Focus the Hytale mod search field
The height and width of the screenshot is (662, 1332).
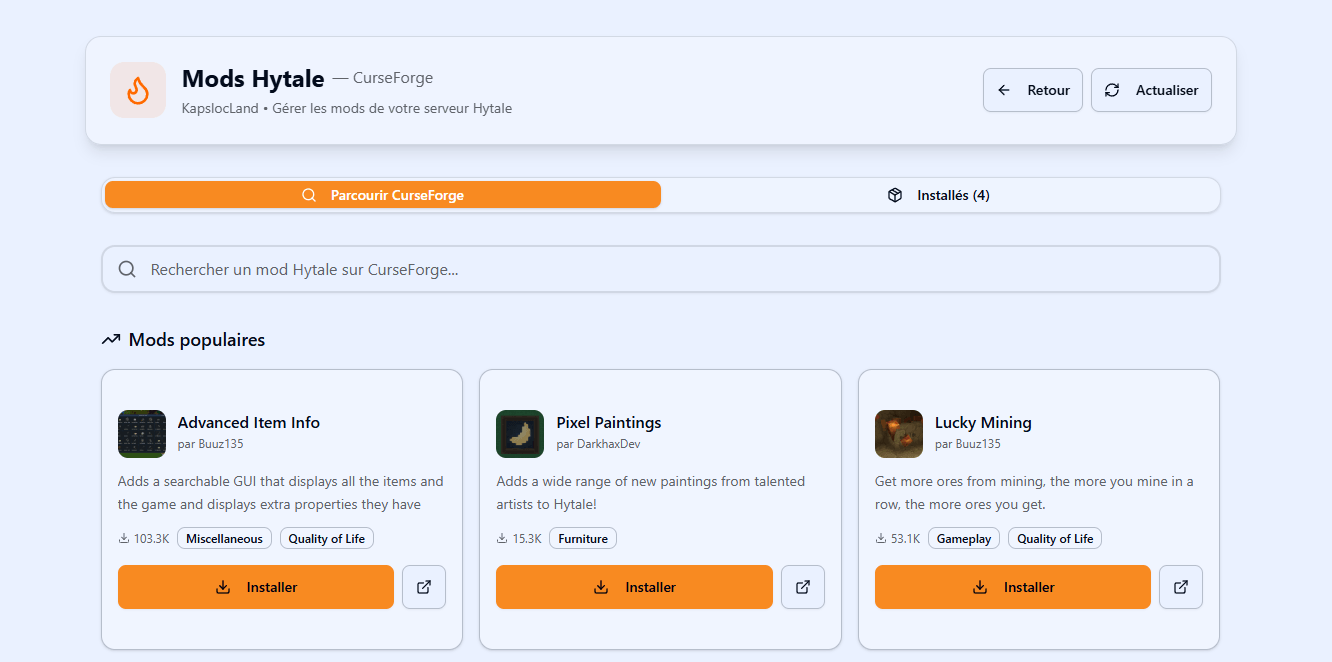point(661,269)
